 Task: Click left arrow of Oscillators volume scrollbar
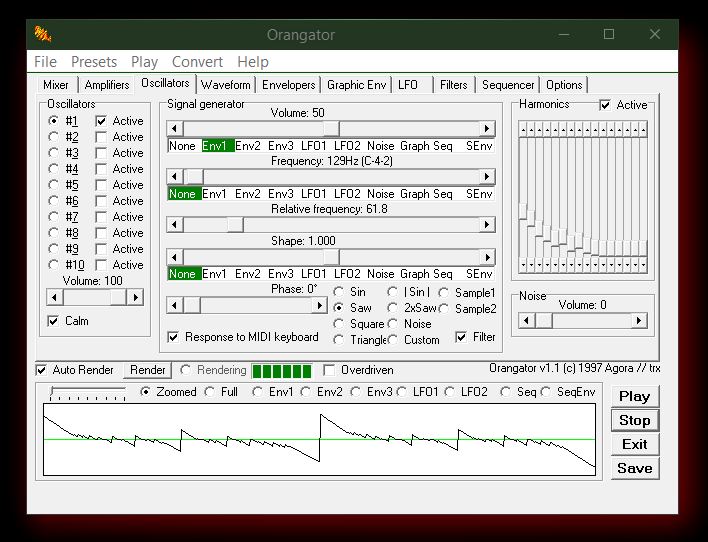click(55, 298)
